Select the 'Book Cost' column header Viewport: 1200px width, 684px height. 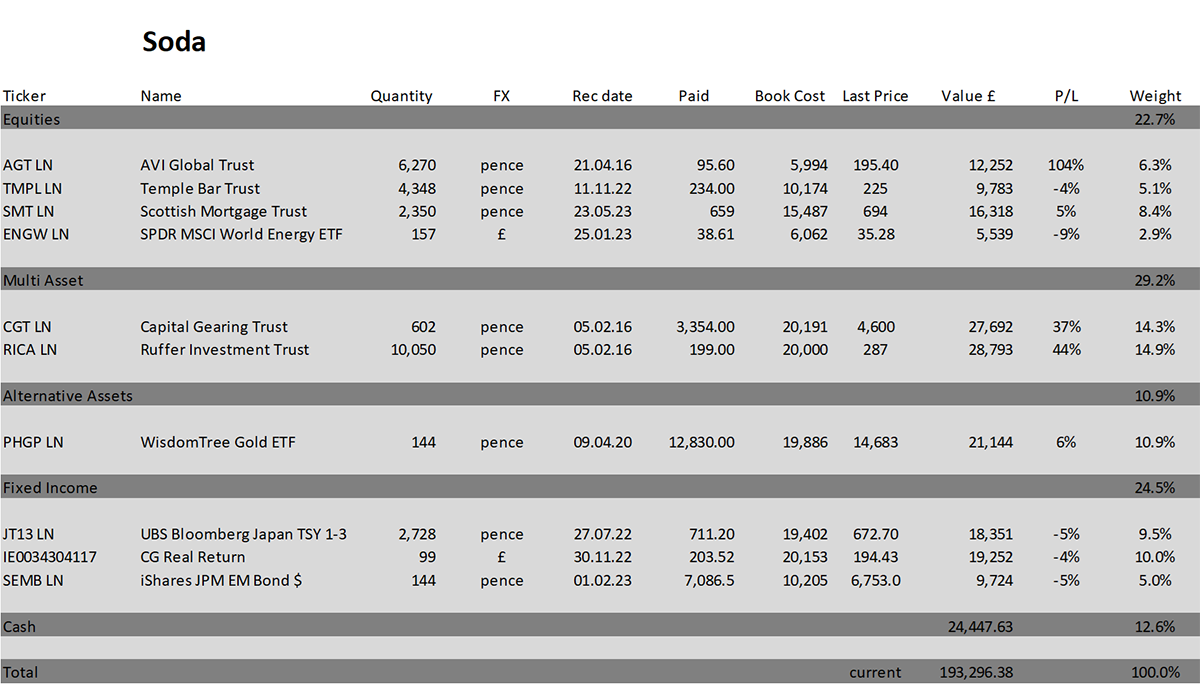(790, 96)
